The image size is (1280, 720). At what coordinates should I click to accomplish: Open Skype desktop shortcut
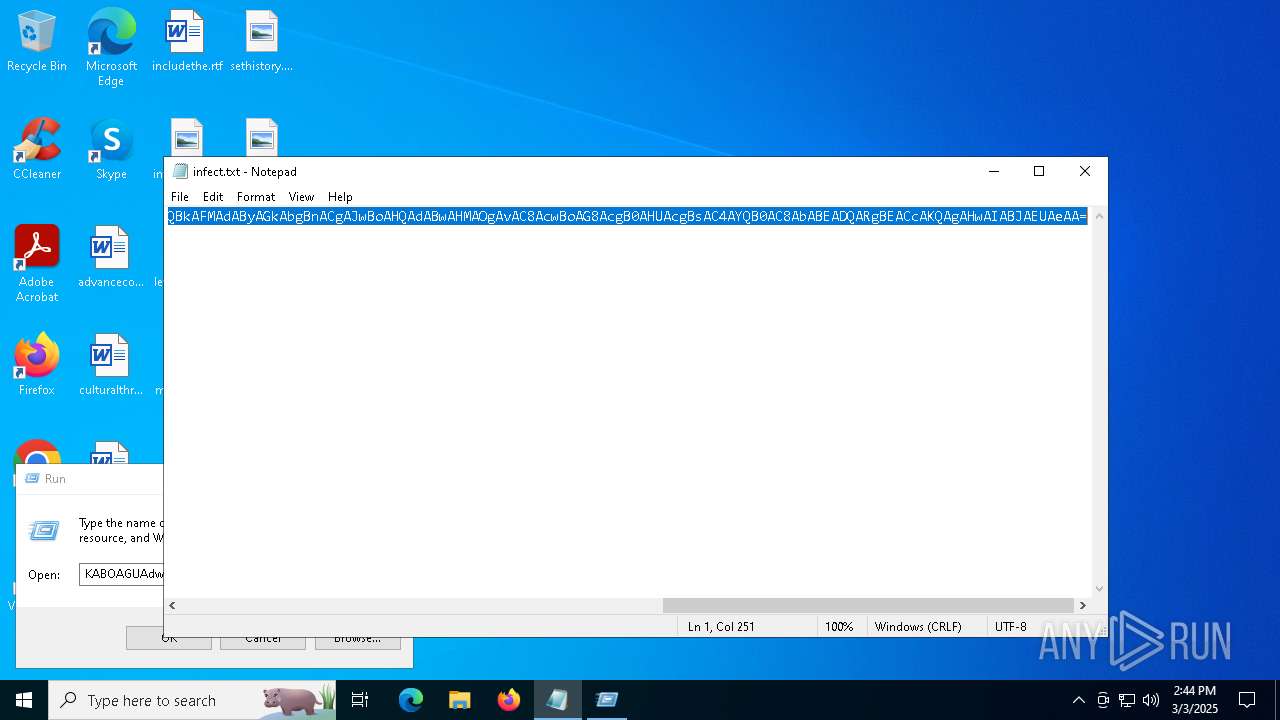point(111,149)
